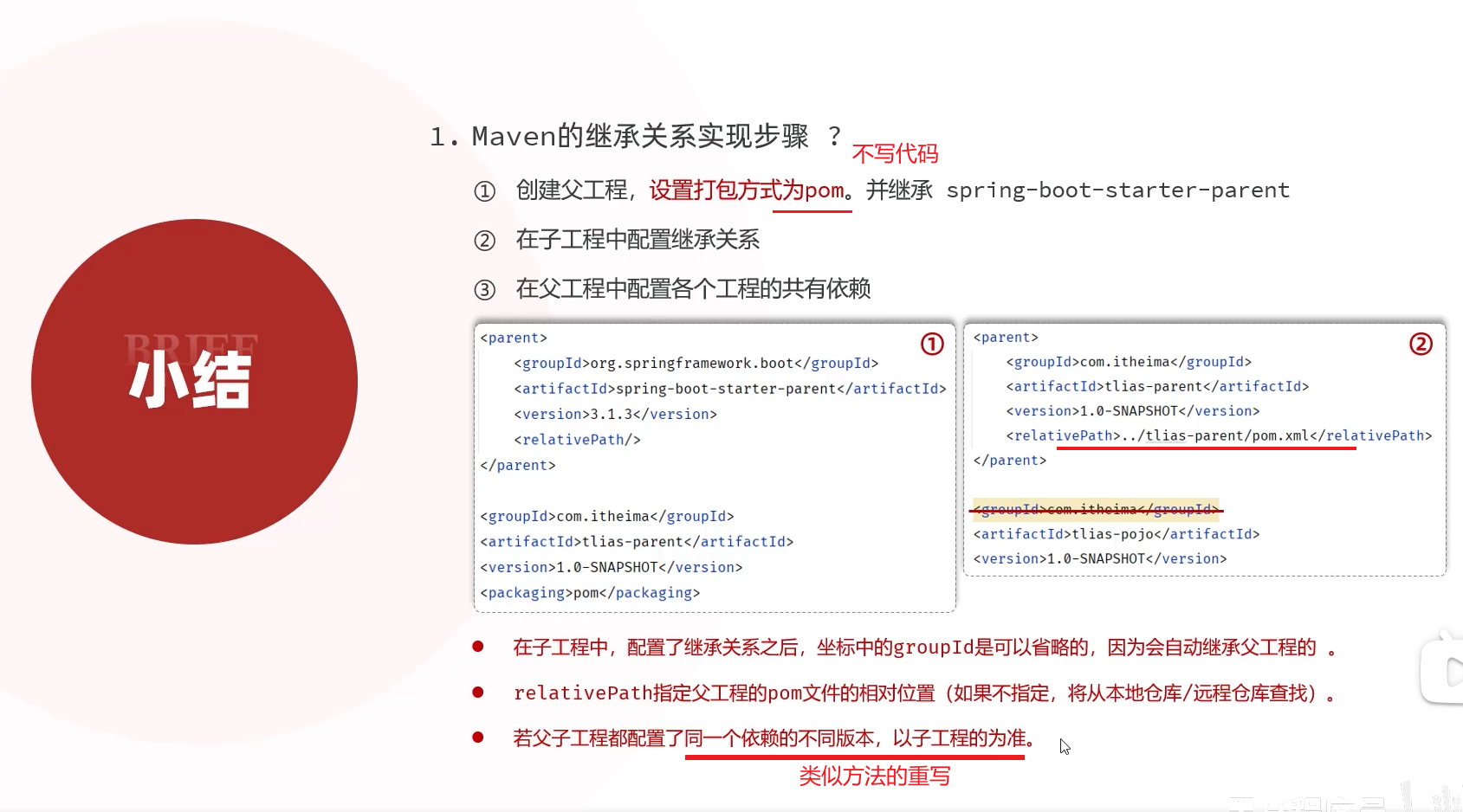This screenshot has width=1463, height=812.
Task: Click the '小结' label in red circle
Action: click(x=190, y=380)
